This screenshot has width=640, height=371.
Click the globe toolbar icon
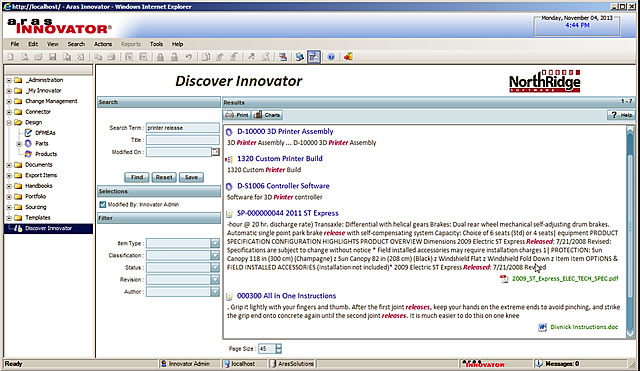point(300,57)
